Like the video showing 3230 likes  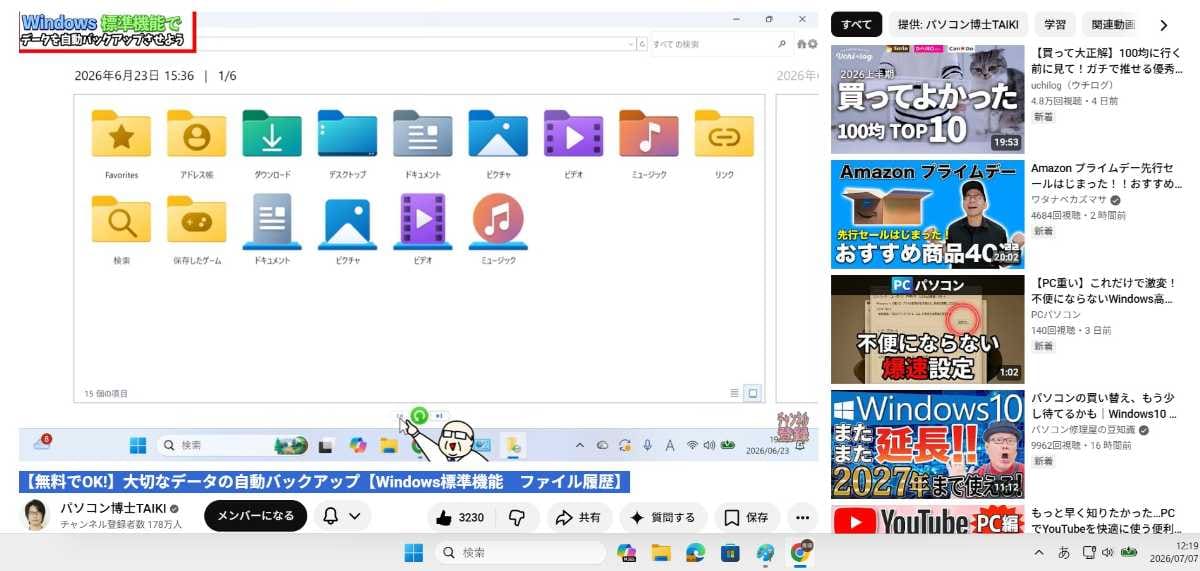tap(460, 517)
